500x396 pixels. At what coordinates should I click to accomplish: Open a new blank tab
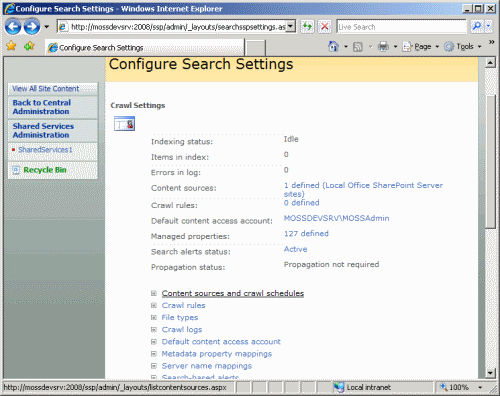pyautogui.click(x=256, y=48)
